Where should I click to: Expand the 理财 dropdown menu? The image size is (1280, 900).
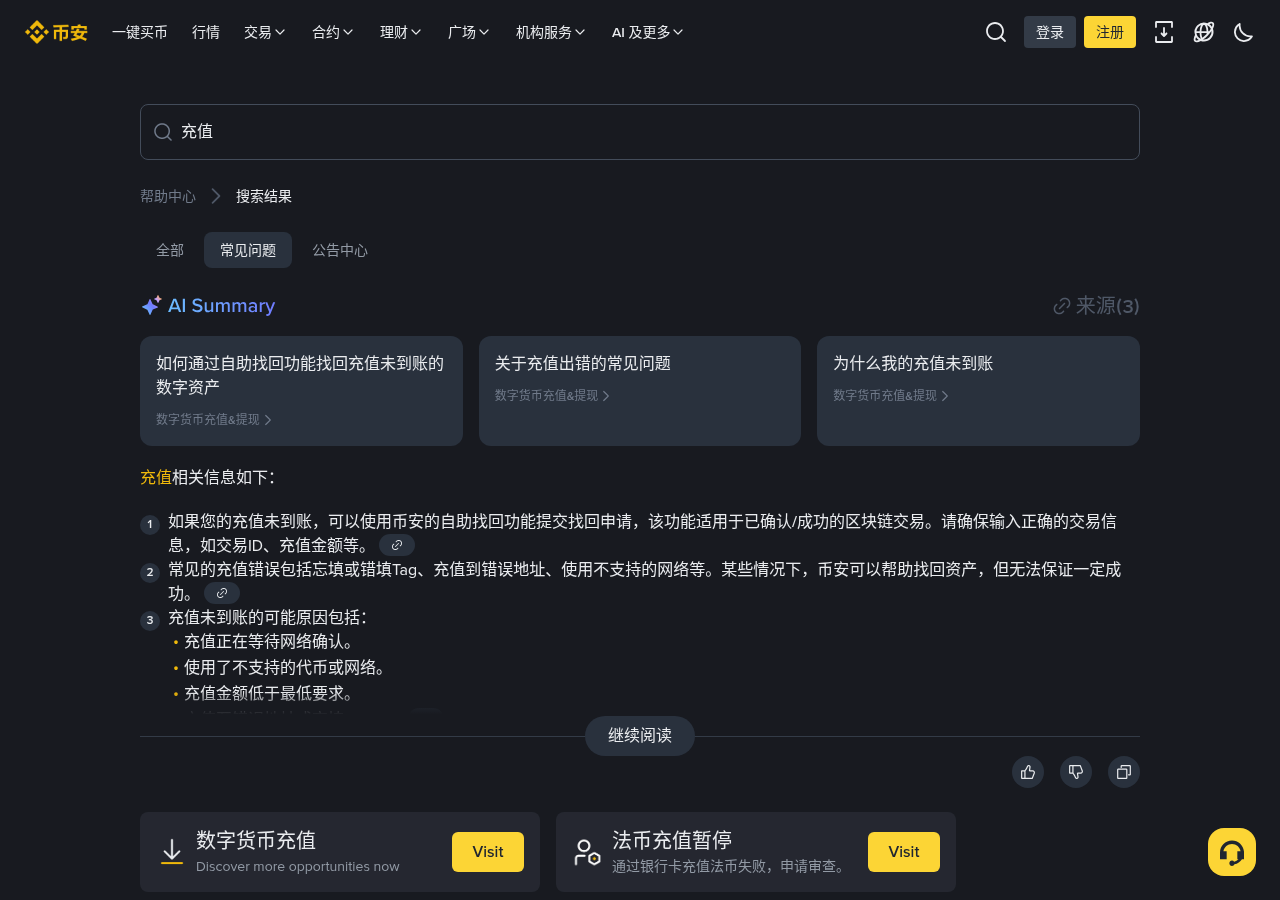point(401,32)
